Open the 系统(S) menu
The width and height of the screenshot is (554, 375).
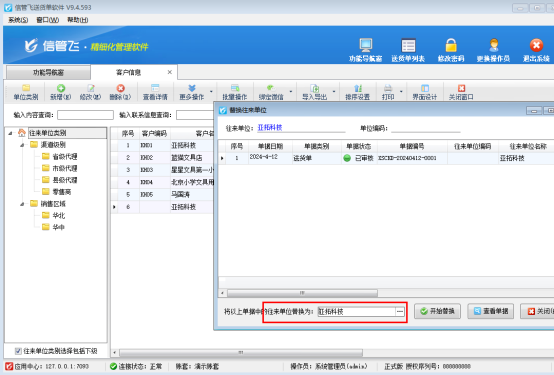click(18, 20)
